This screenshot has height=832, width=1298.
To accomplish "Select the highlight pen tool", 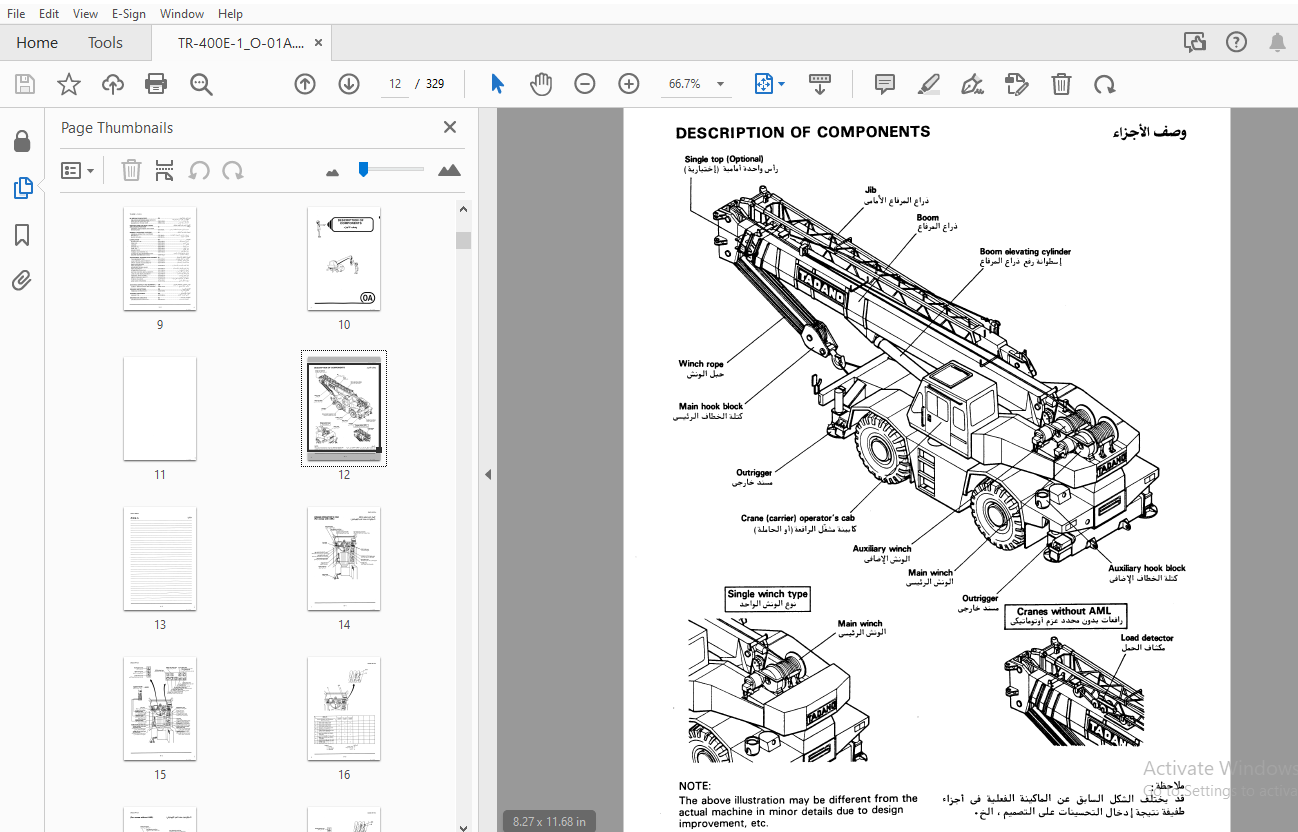I will [929, 84].
